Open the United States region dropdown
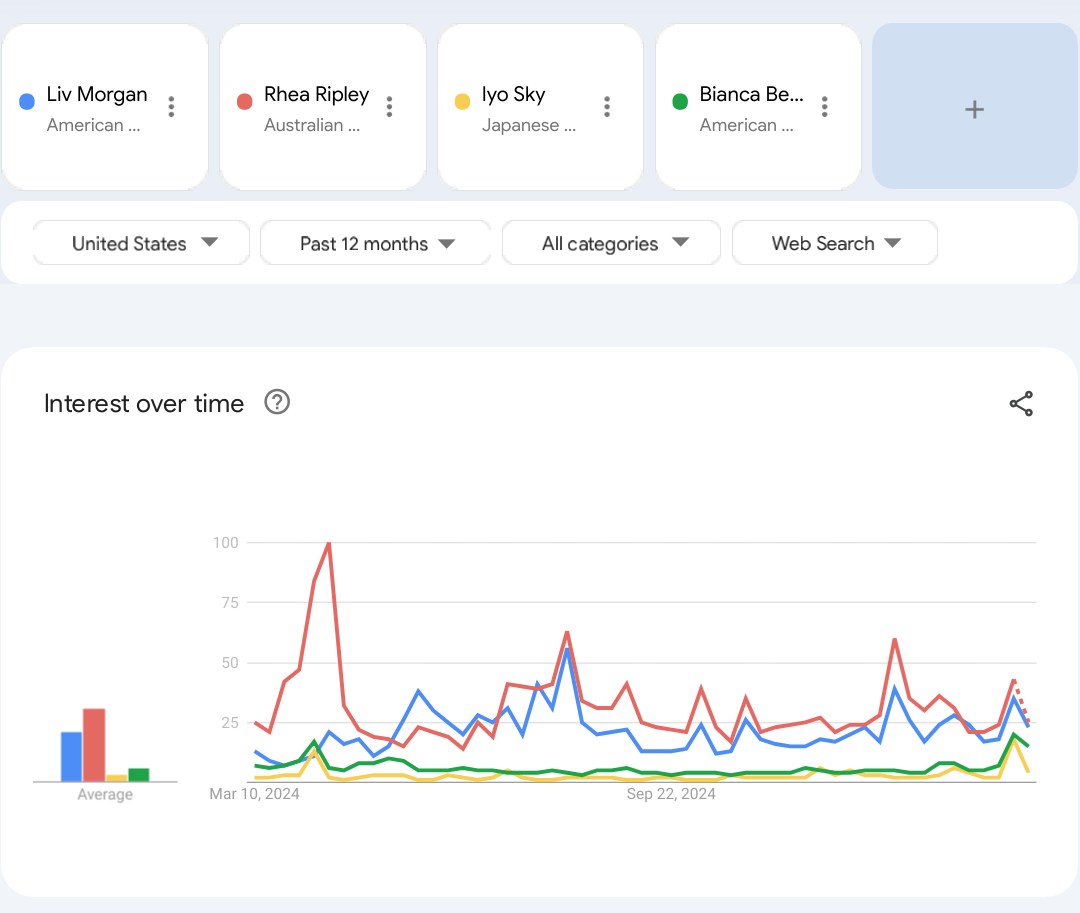Screen dimensions: 1080x913 click(x=141, y=243)
